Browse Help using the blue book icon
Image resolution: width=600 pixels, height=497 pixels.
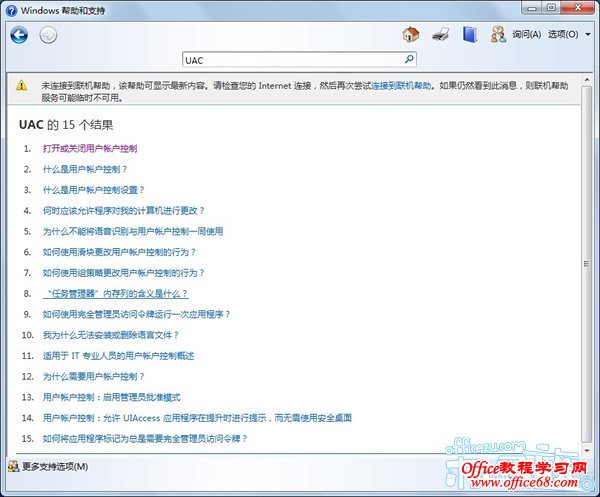(x=470, y=34)
